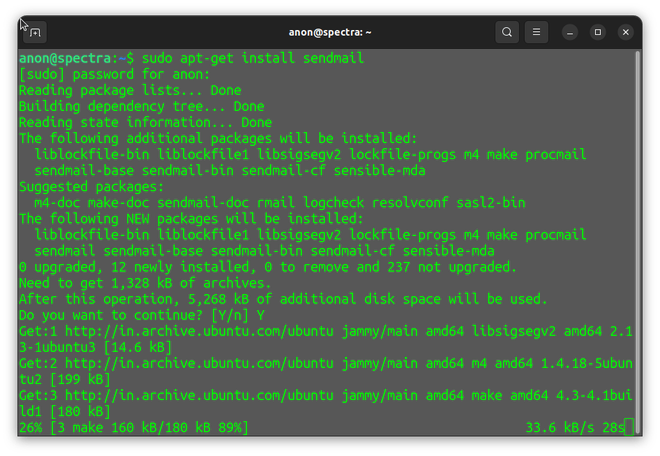Click the After this operation, 5,268 kB line

click(x=283, y=299)
